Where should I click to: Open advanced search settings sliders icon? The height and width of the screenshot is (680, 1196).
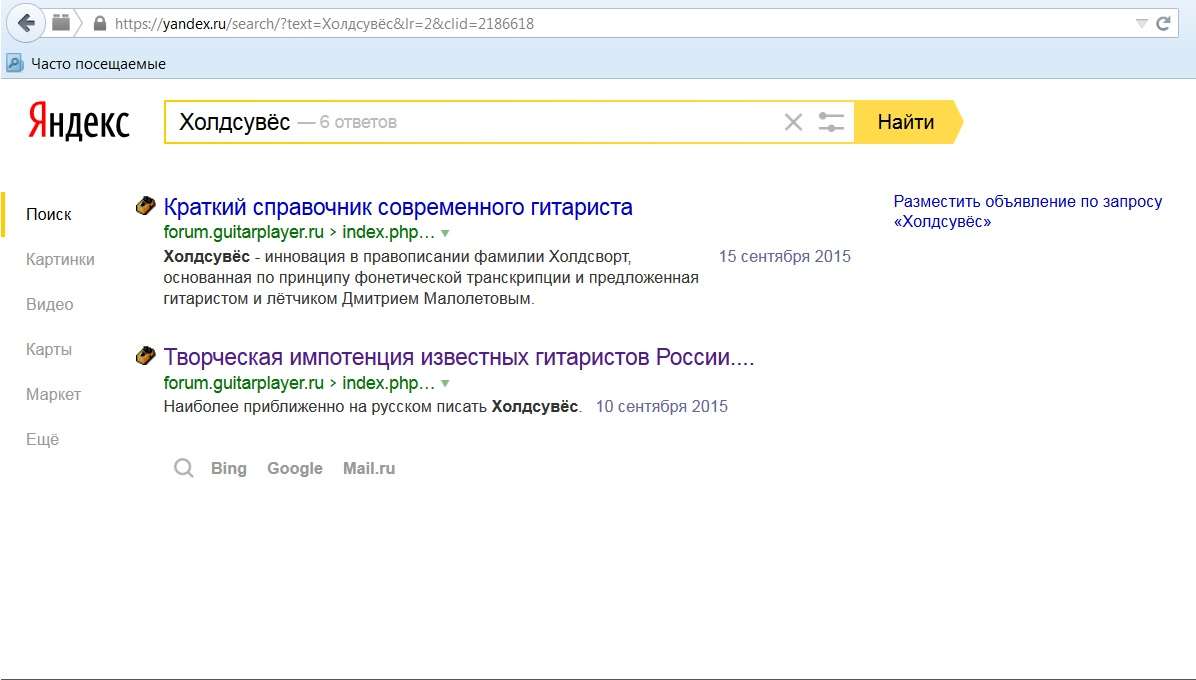coord(831,122)
